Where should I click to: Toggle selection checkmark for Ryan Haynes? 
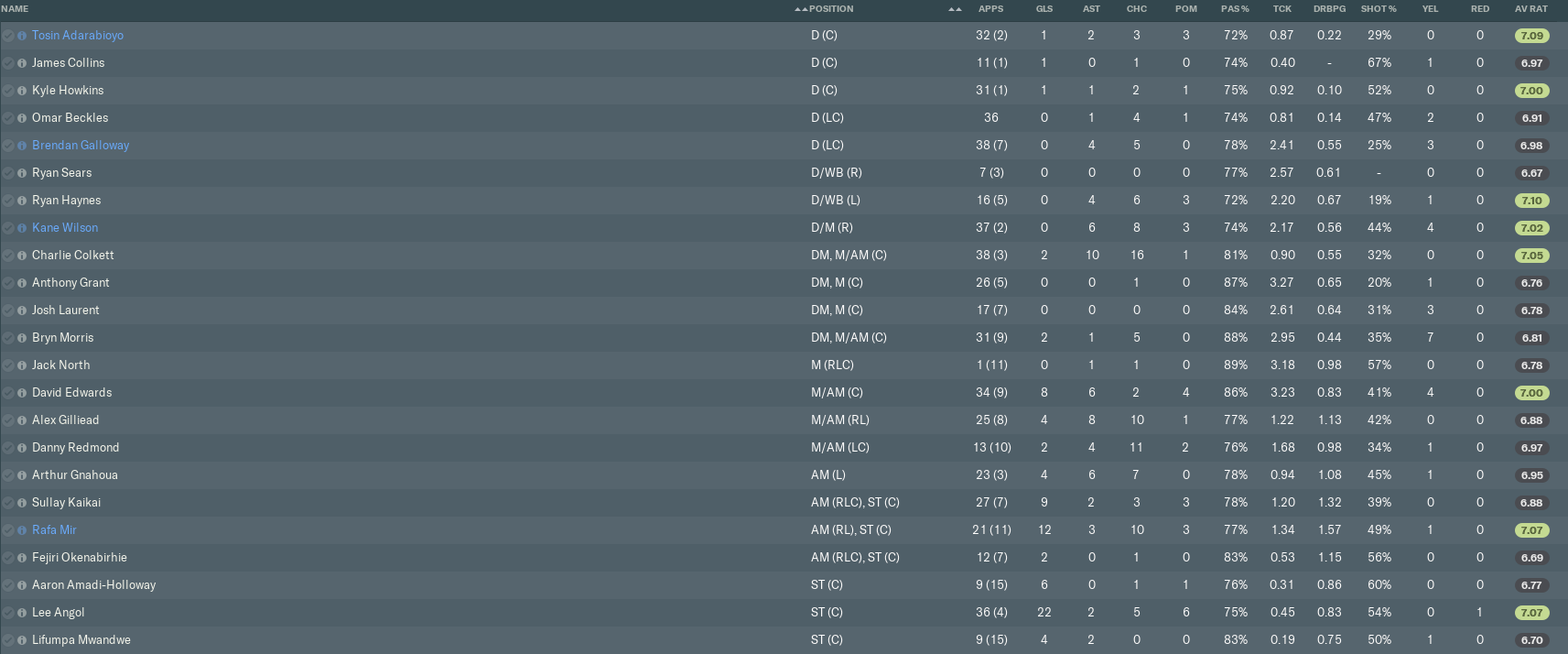point(8,201)
